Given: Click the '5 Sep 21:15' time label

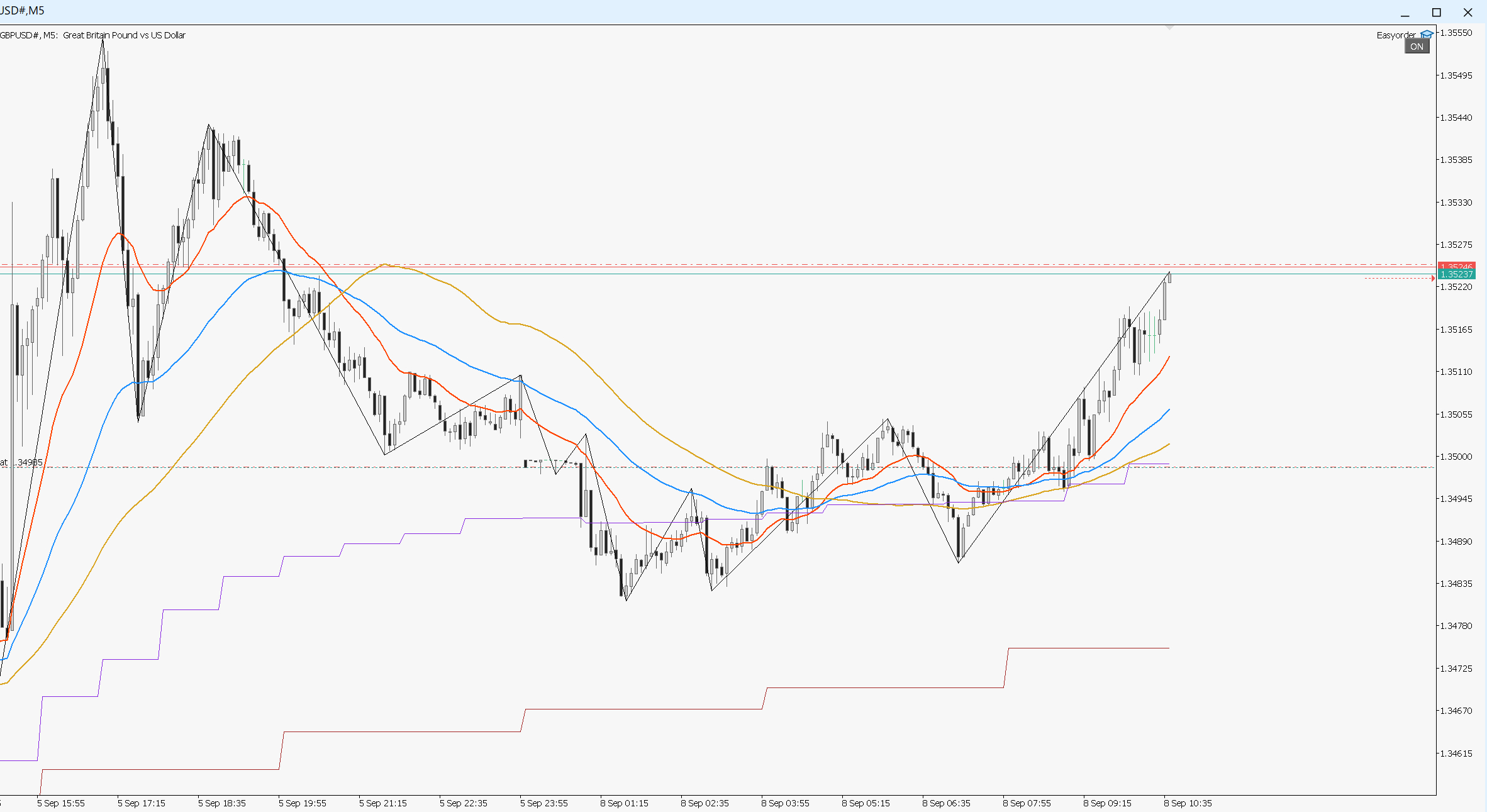Looking at the screenshot, I should click(383, 803).
